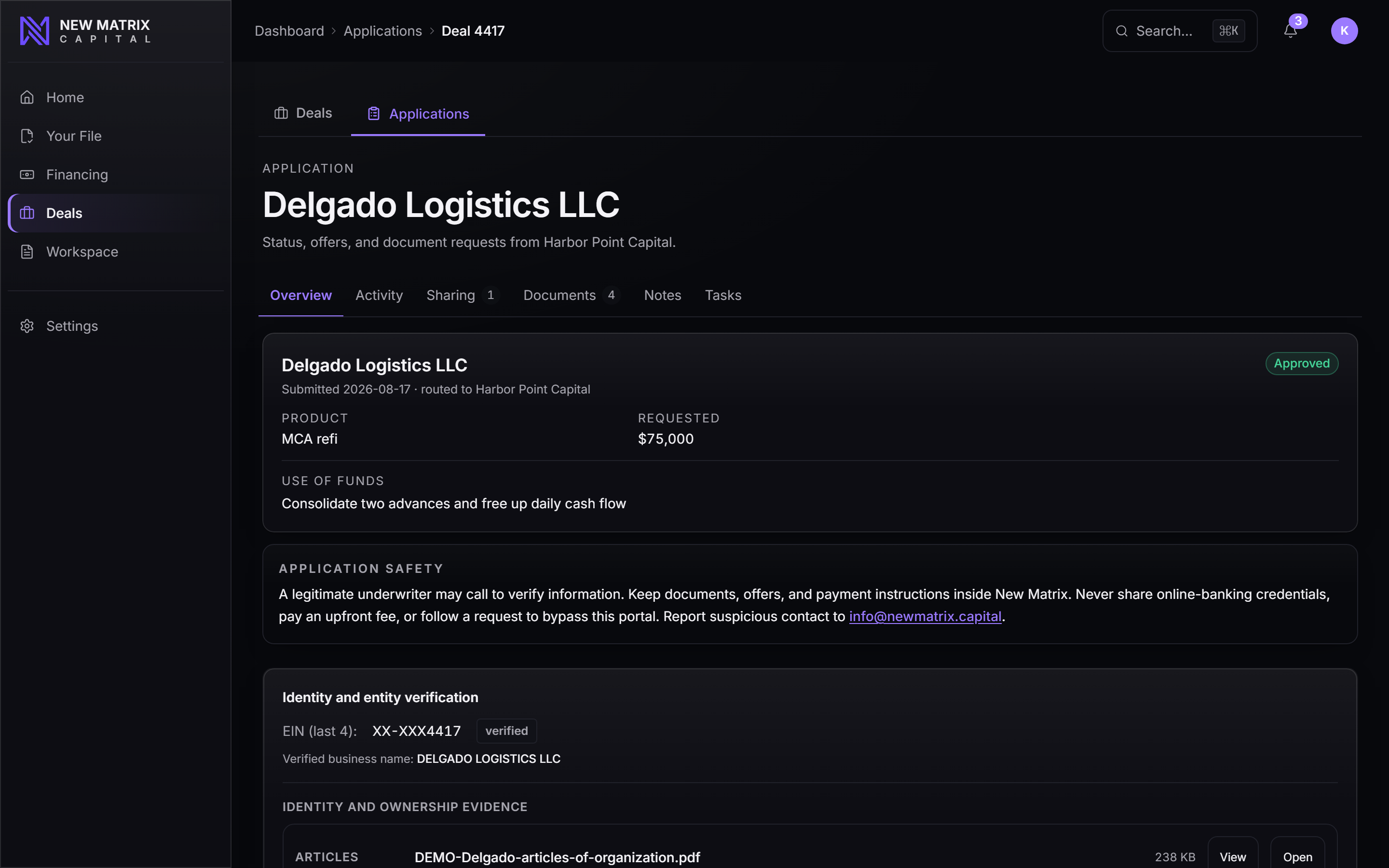Viewport: 1389px width, 868px height.
Task: Click the Documents tab count badge 4
Action: pos(611,295)
